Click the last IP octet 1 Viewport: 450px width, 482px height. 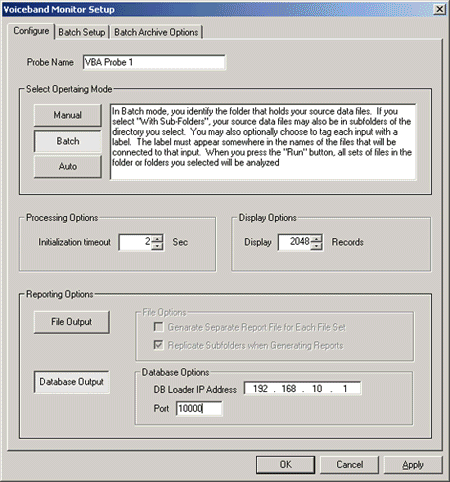345,389
